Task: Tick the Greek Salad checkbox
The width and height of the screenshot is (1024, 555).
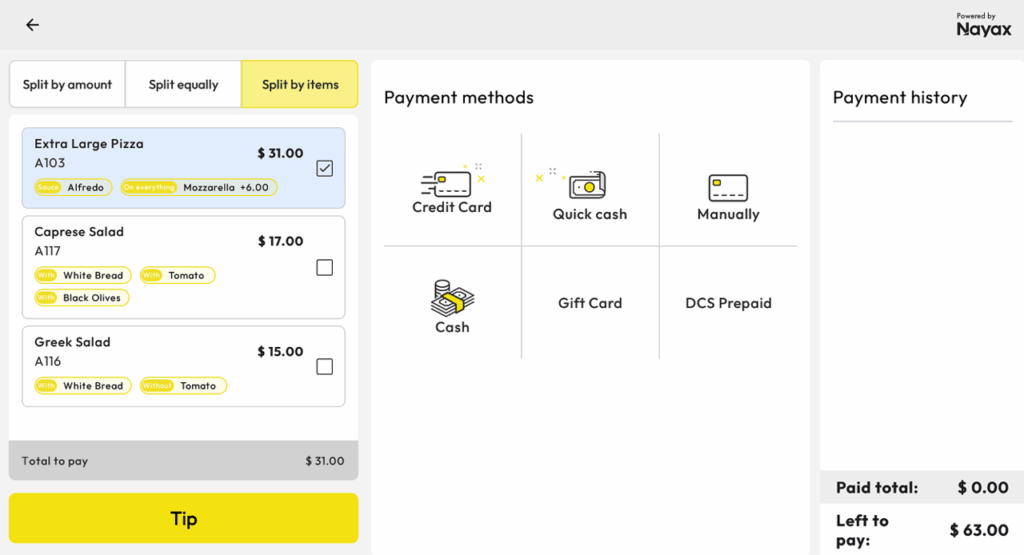Action: pyautogui.click(x=324, y=367)
